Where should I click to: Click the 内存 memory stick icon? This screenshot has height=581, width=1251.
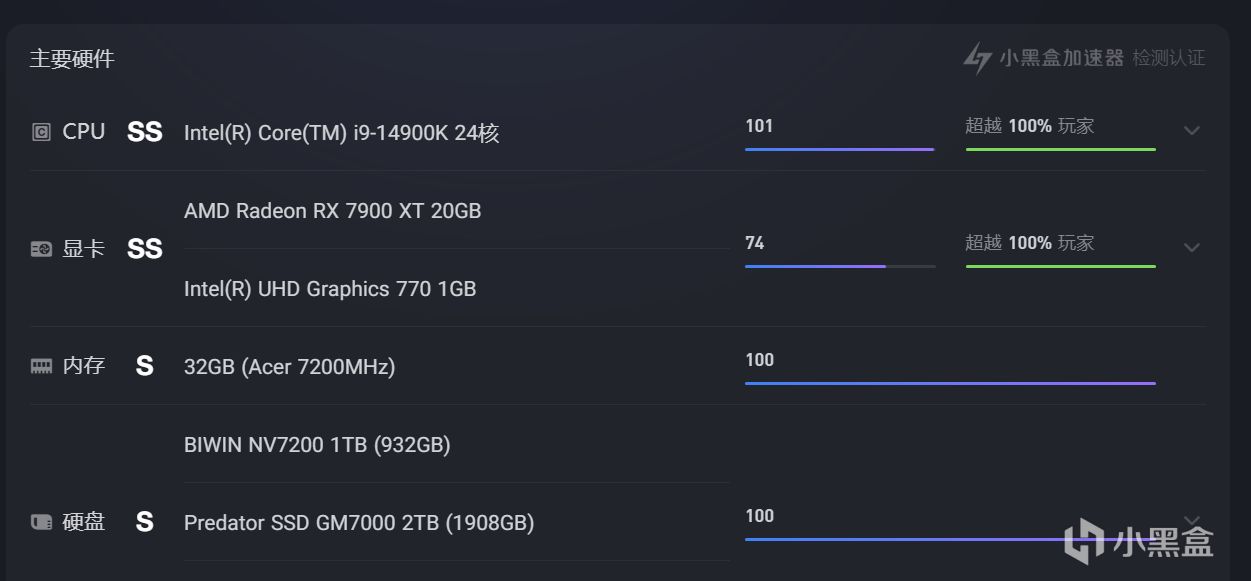pos(41,366)
